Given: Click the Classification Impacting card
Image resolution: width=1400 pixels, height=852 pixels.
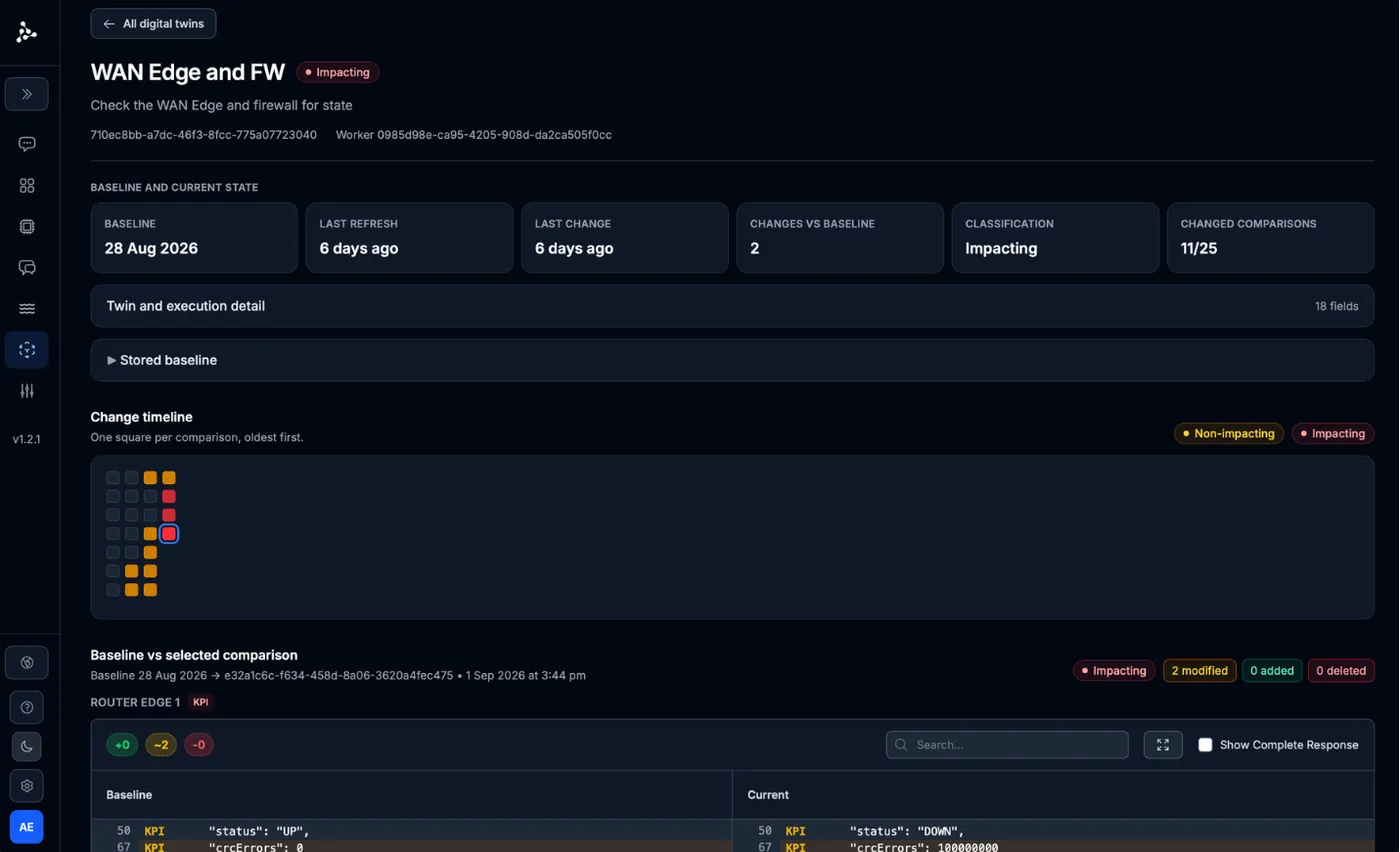Looking at the screenshot, I should (x=1055, y=238).
